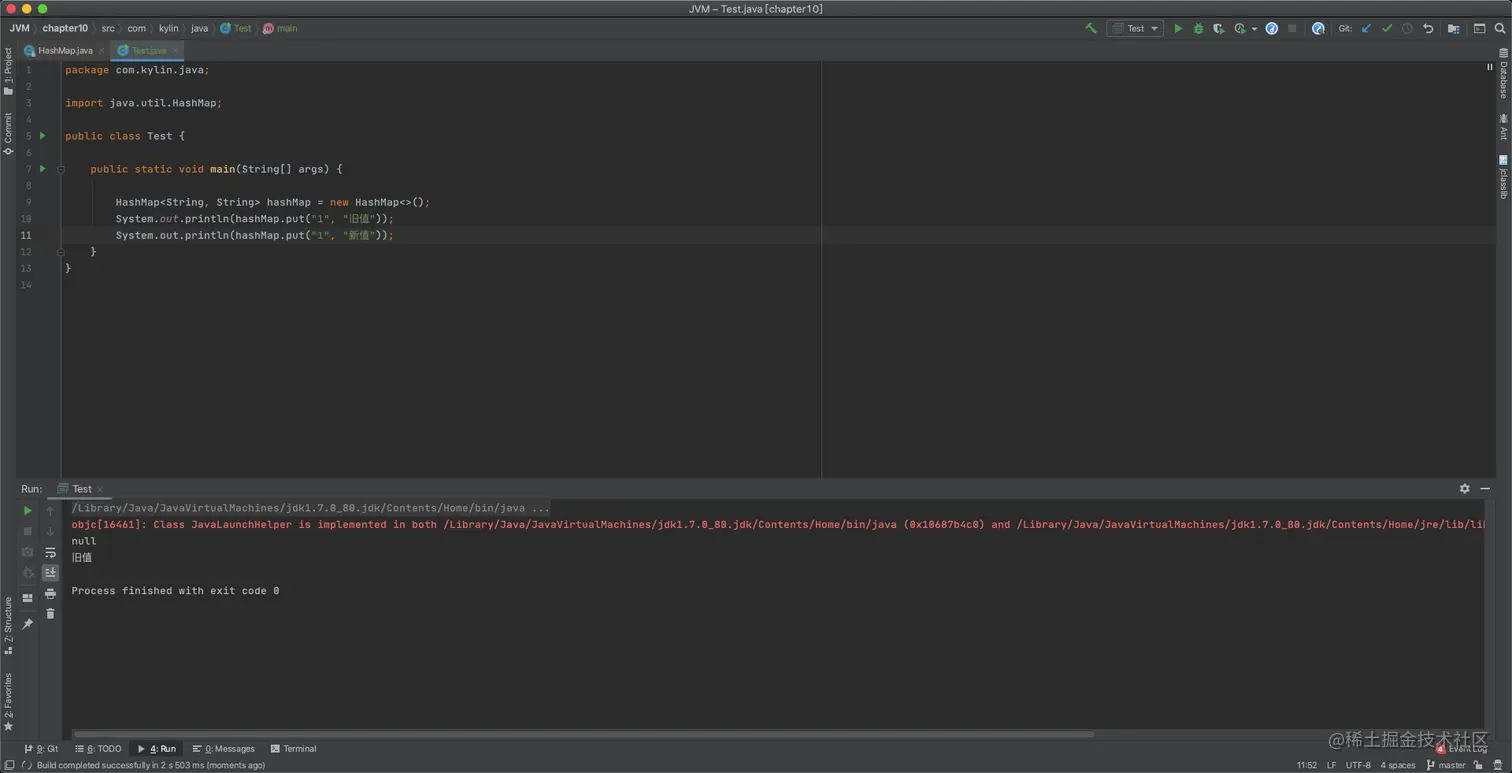The width and height of the screenshot is (1512, 773).
Task: Click Stop square in Run panel
Action: 28,531
